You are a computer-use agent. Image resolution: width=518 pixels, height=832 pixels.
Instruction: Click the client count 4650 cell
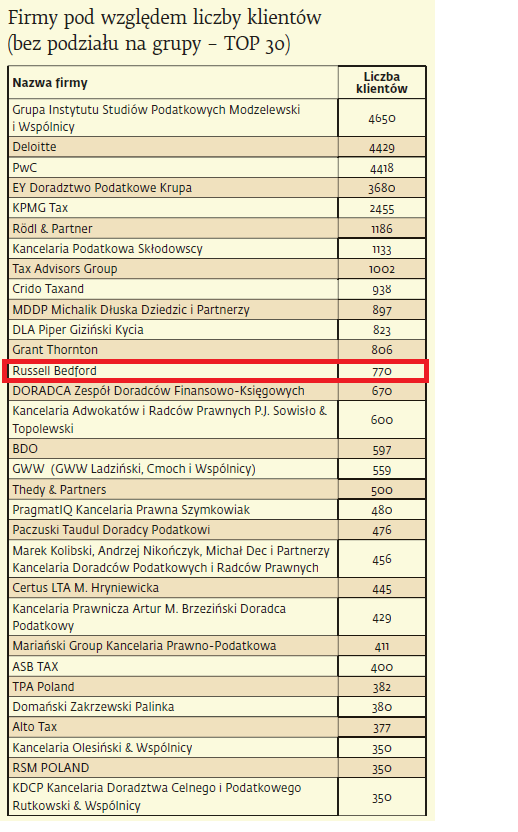[x=382, y=118]
